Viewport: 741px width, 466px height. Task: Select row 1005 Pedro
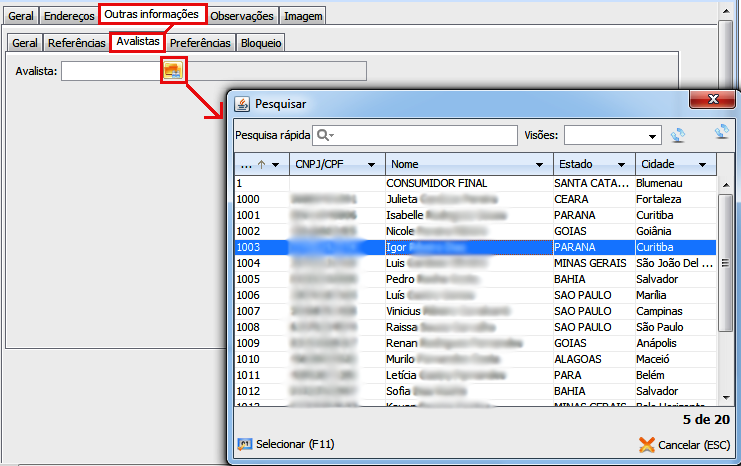[475, 279]
